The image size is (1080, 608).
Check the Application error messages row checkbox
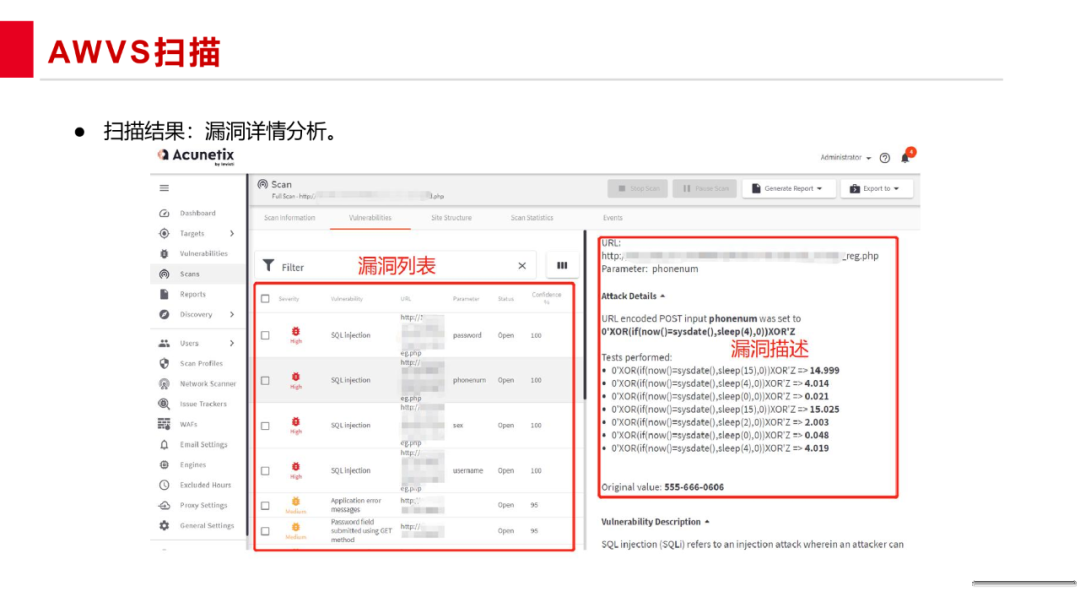point(265,505)
